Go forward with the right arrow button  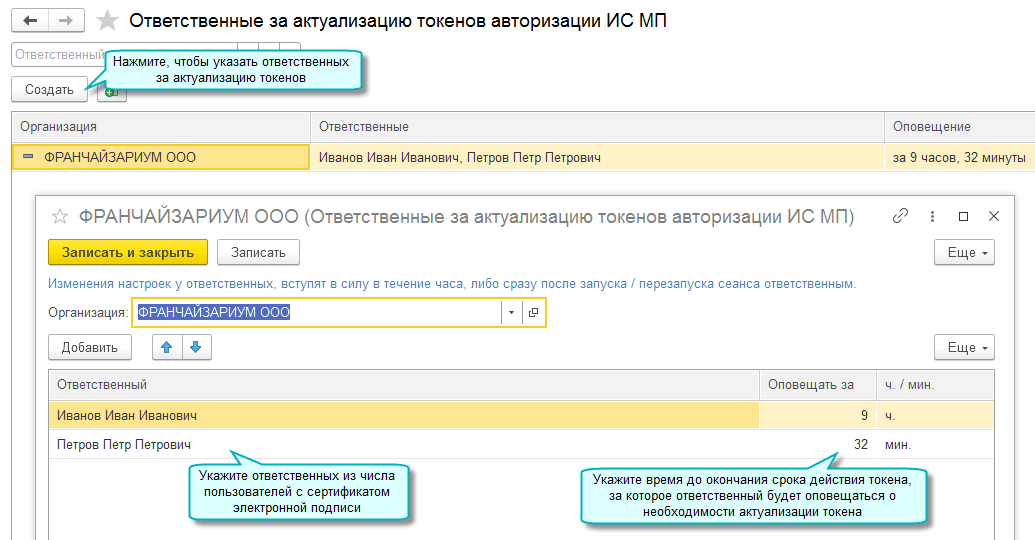(x=66, y=20)
